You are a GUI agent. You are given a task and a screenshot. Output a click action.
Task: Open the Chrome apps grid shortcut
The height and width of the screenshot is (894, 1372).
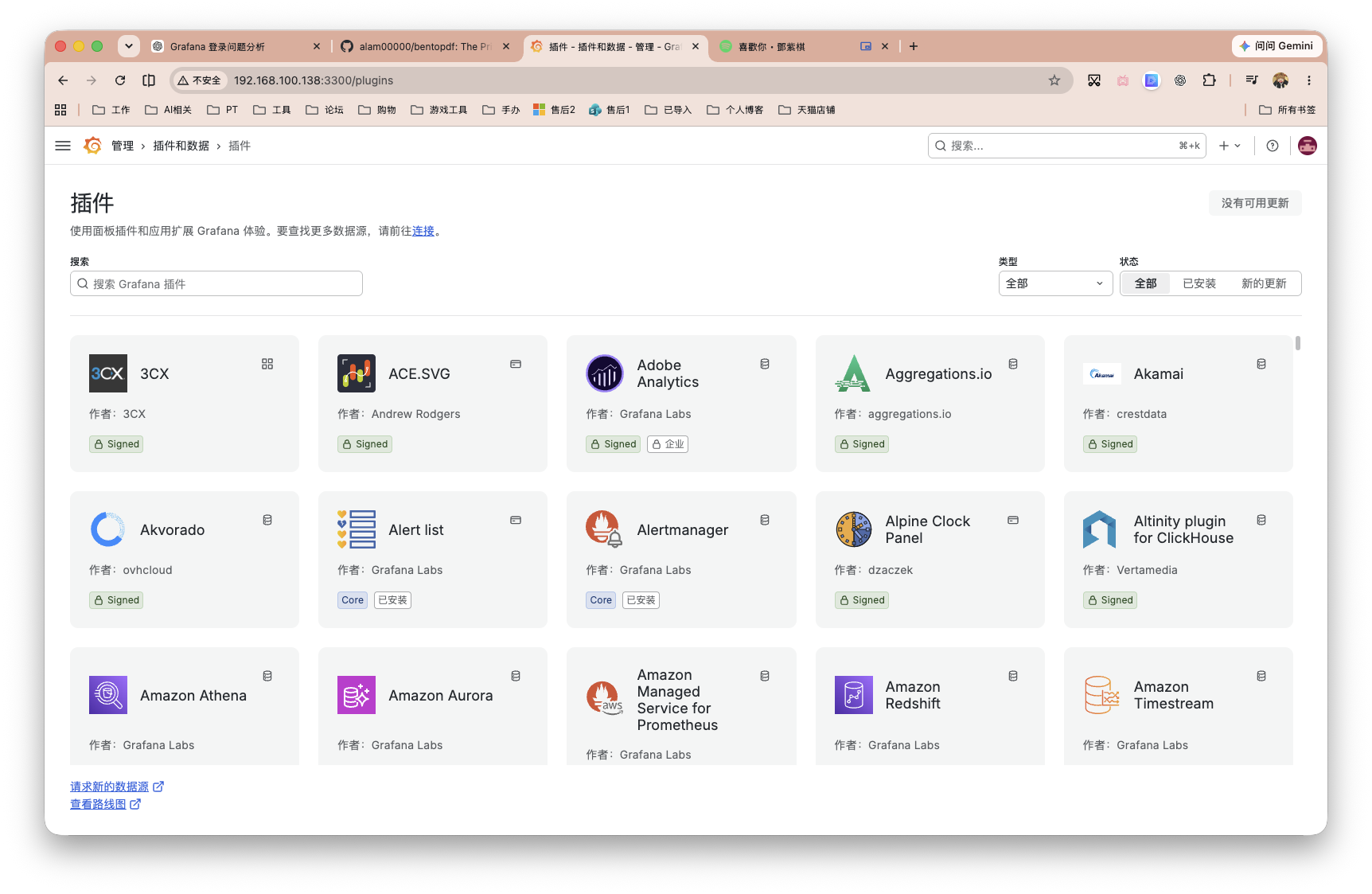[60, 110]
